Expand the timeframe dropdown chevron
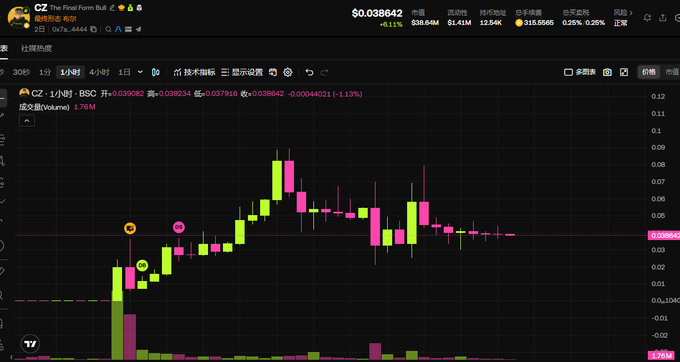Screen dimensions: 680x362 (140, 72)
